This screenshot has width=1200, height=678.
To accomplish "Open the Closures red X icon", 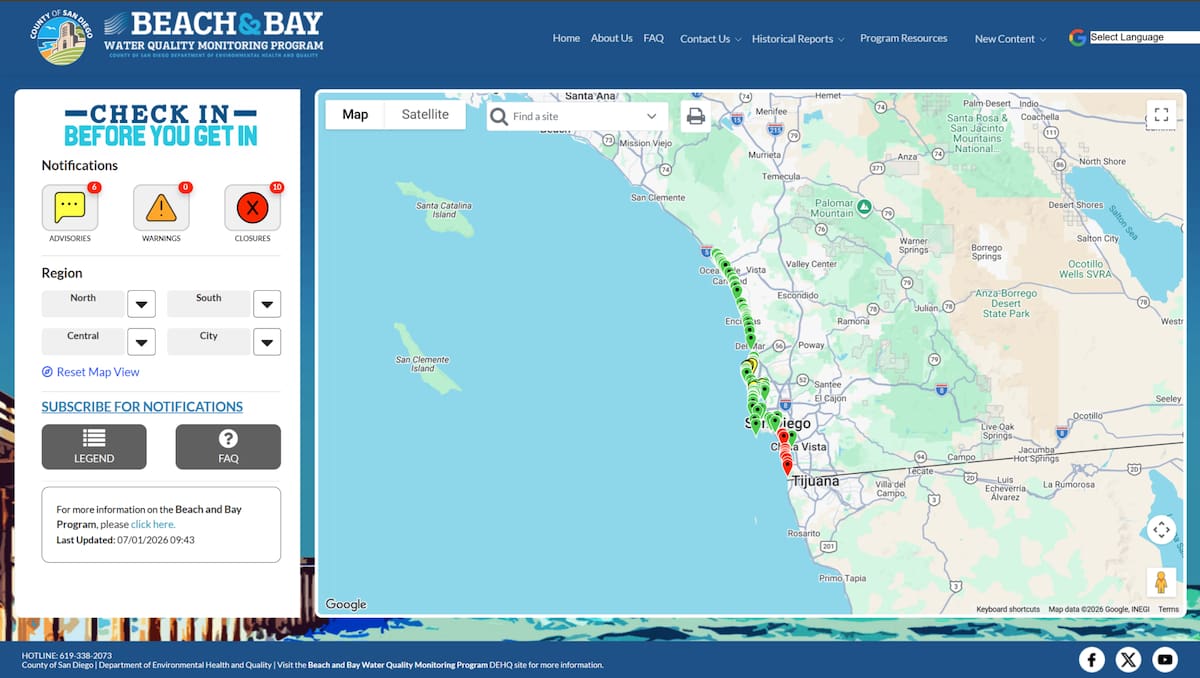I will [x=252, y=208].
